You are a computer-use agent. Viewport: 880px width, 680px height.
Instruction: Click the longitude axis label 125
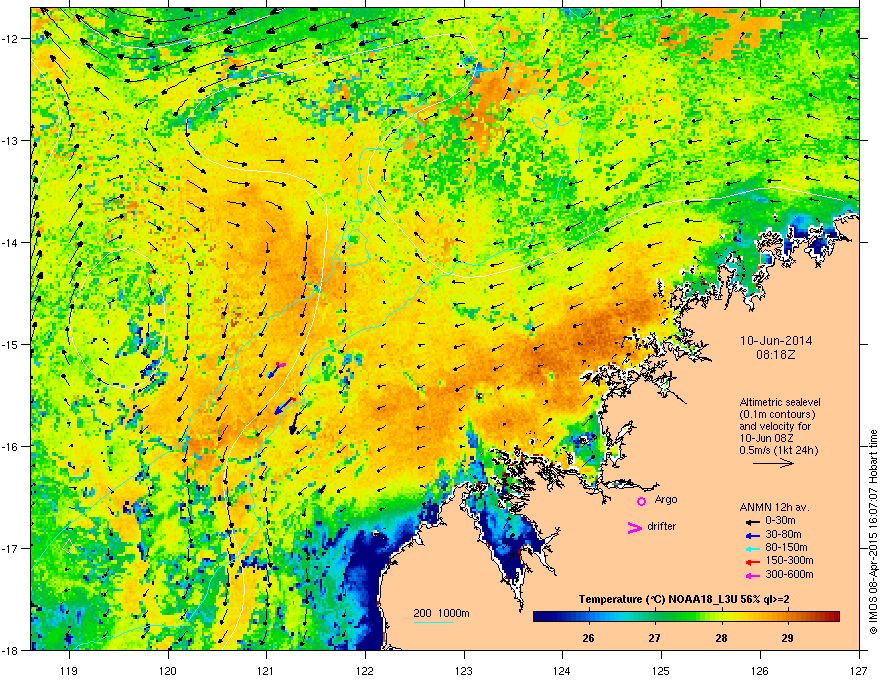coord(661,670)
